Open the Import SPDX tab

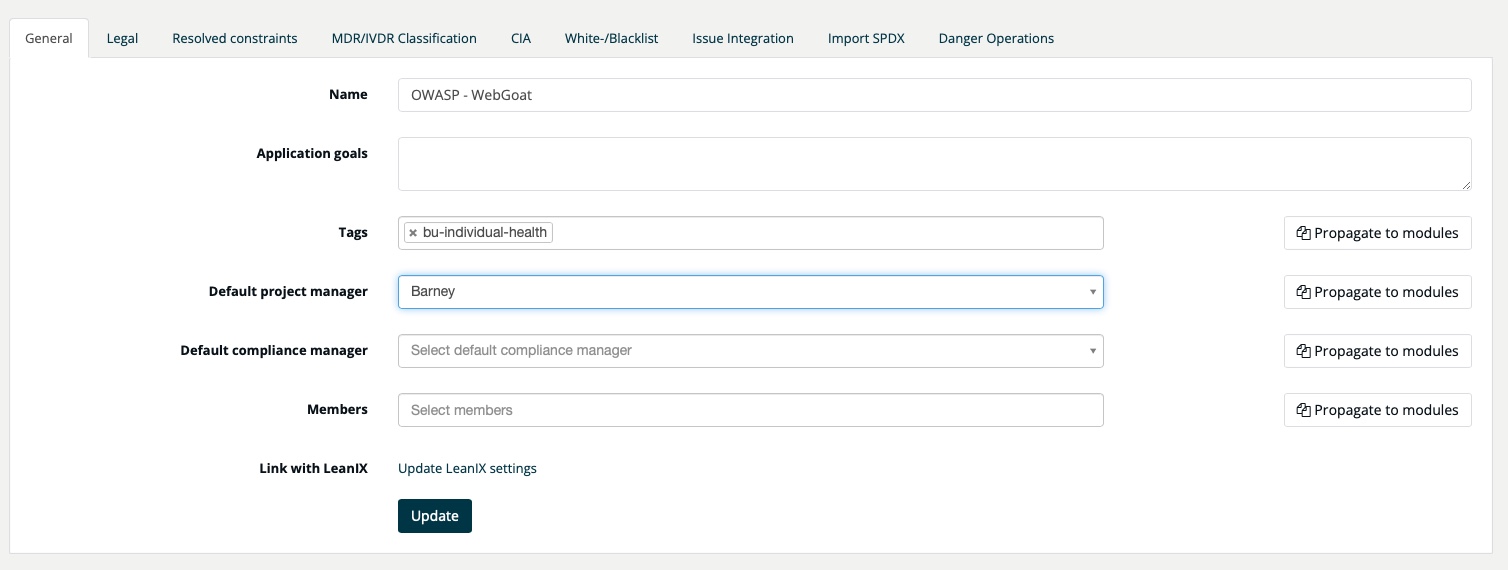[x=866, y=38]
